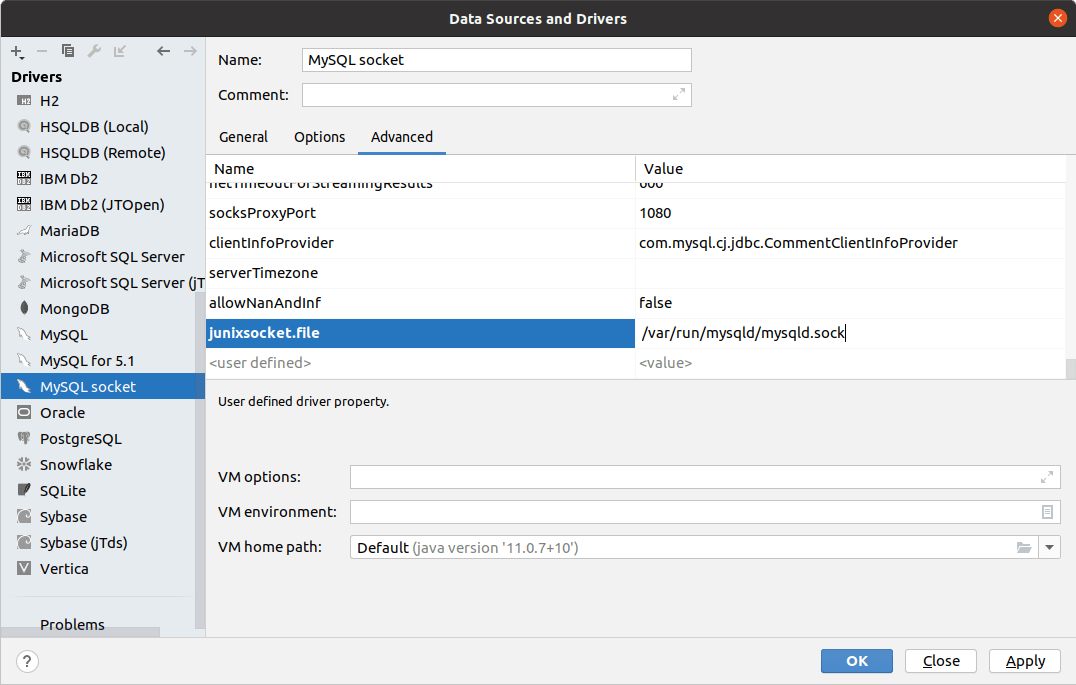Open driver defaults with the wrench icon
This screenshot has width=1076, height=685.
point(92,50)
